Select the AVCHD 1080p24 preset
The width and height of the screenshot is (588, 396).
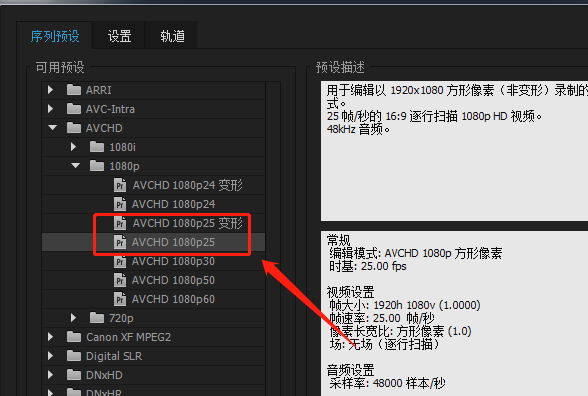[x=174, y=204]
